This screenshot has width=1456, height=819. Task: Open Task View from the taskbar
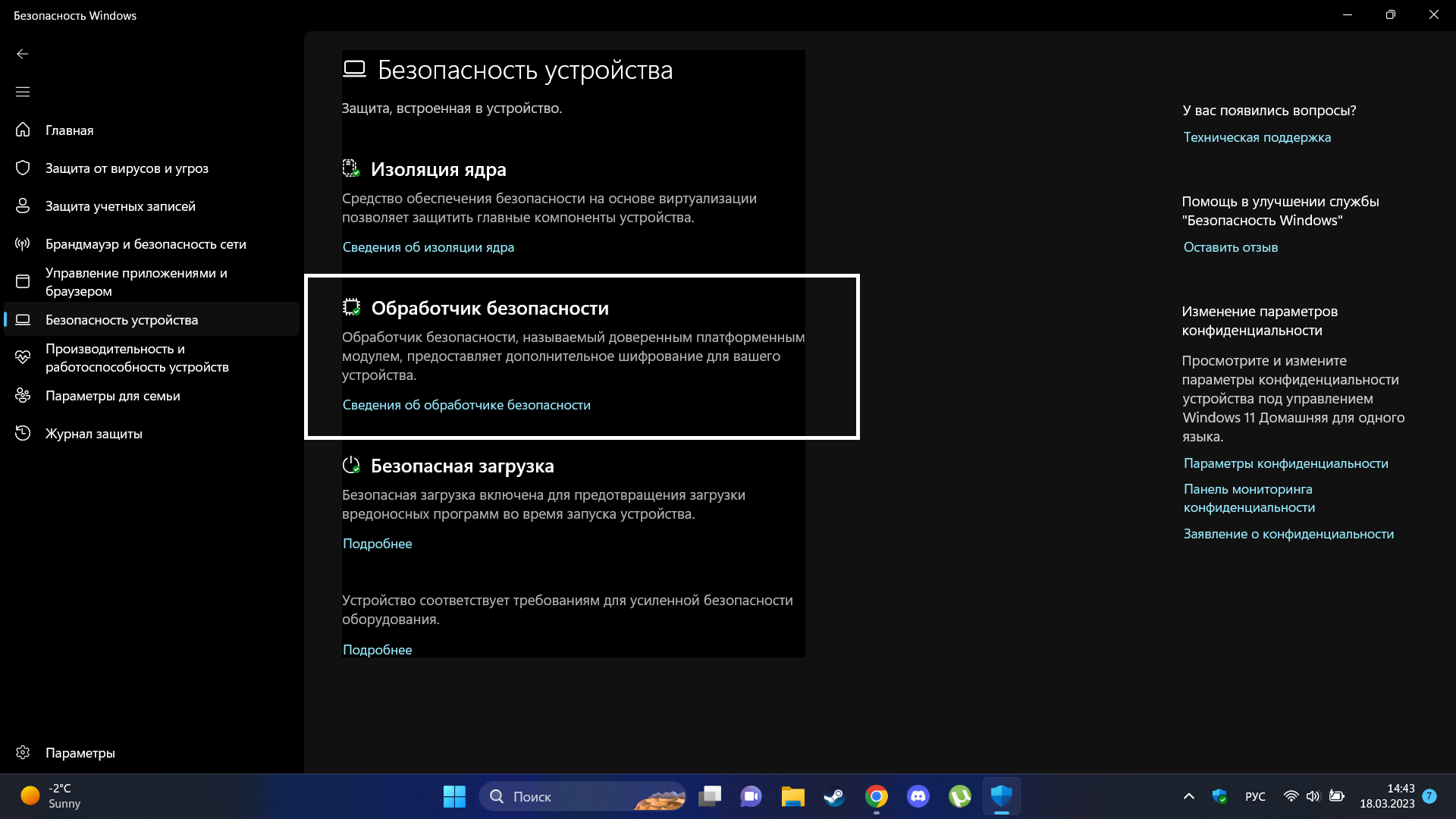710,796
